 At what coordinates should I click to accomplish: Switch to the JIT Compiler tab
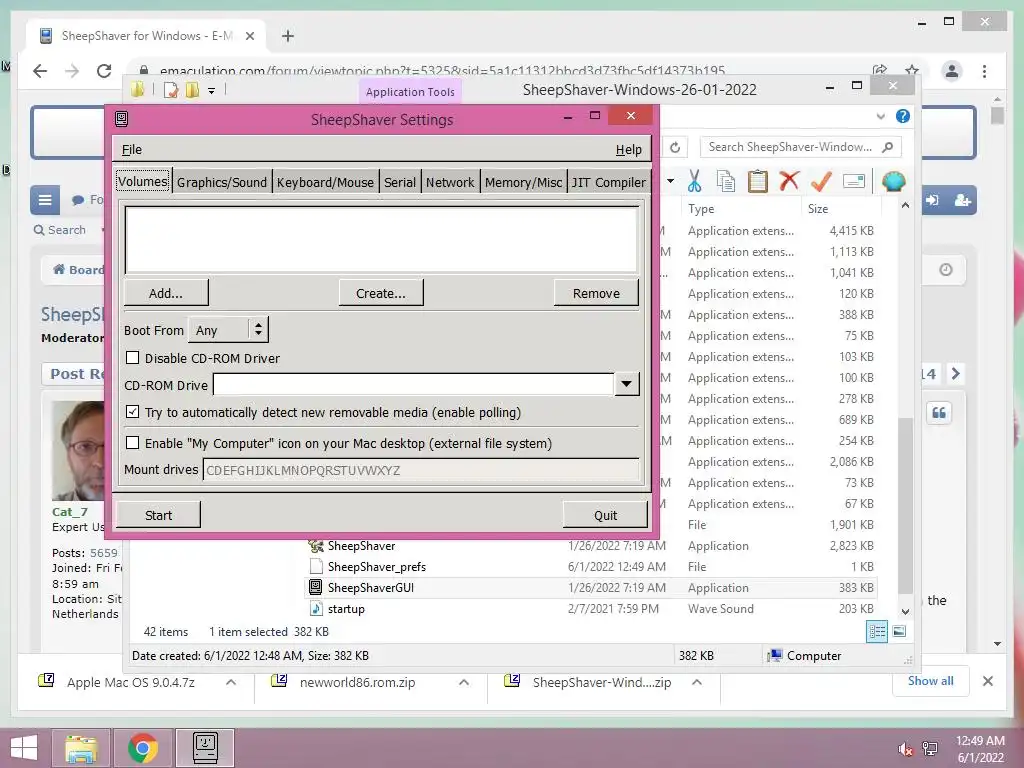pos(609,182)
